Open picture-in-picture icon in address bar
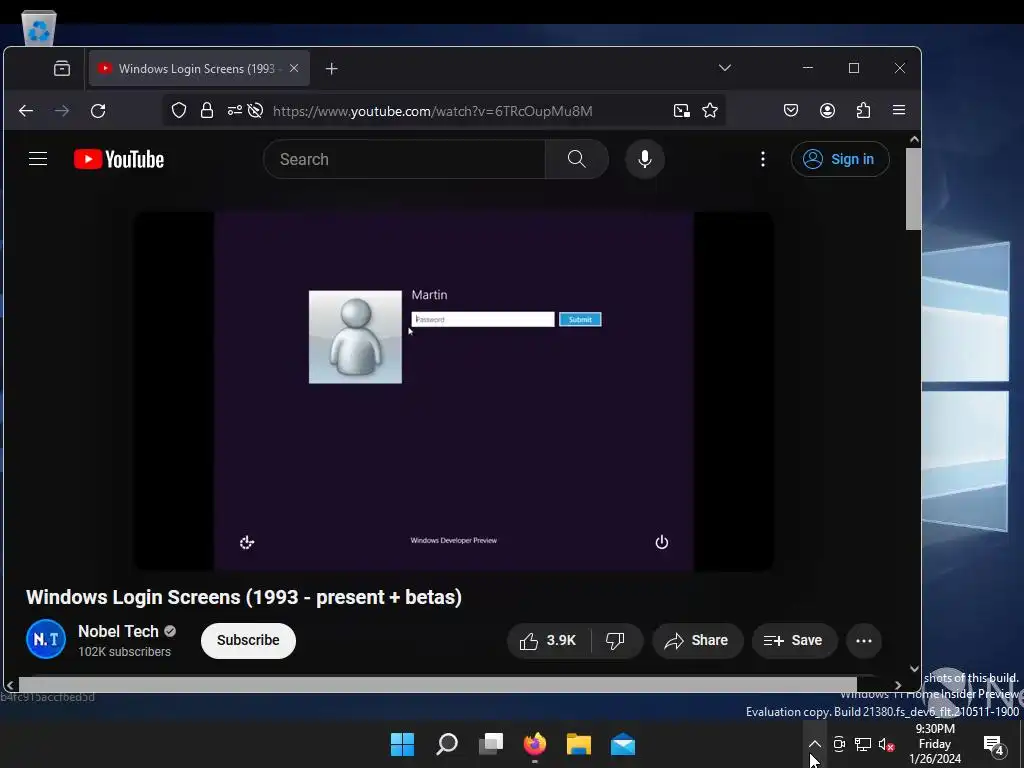The image size is (1024, 768). [x=682, y=110]
